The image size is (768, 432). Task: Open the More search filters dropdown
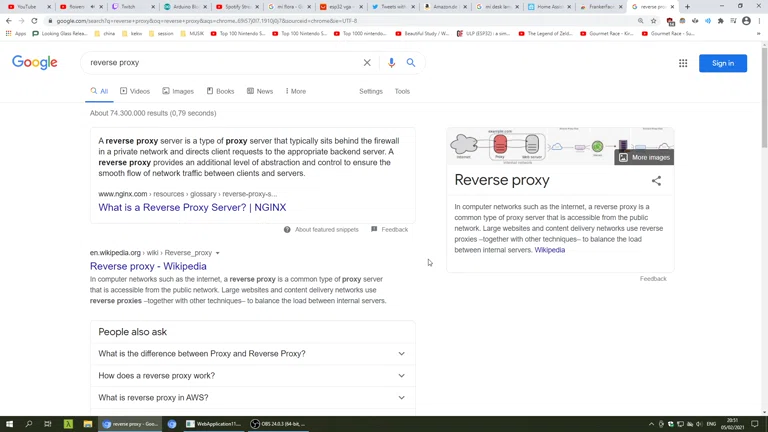(296, 91)
